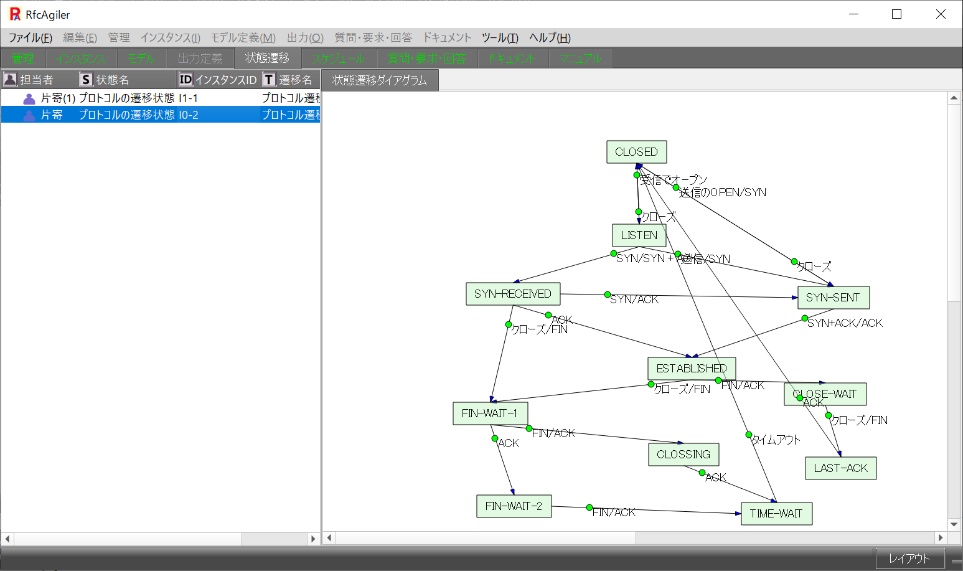
Task: Click the diagram vertical scrollbar down arrow
Action: pyautogui.click(x=954, y=523)
